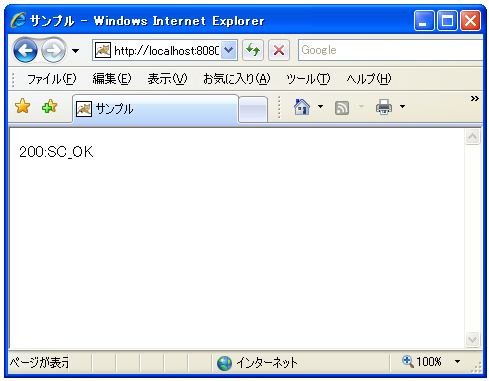The image size is (489, 381).
Task: Click the インターネット zone globe icon
Action: point(224,363)
